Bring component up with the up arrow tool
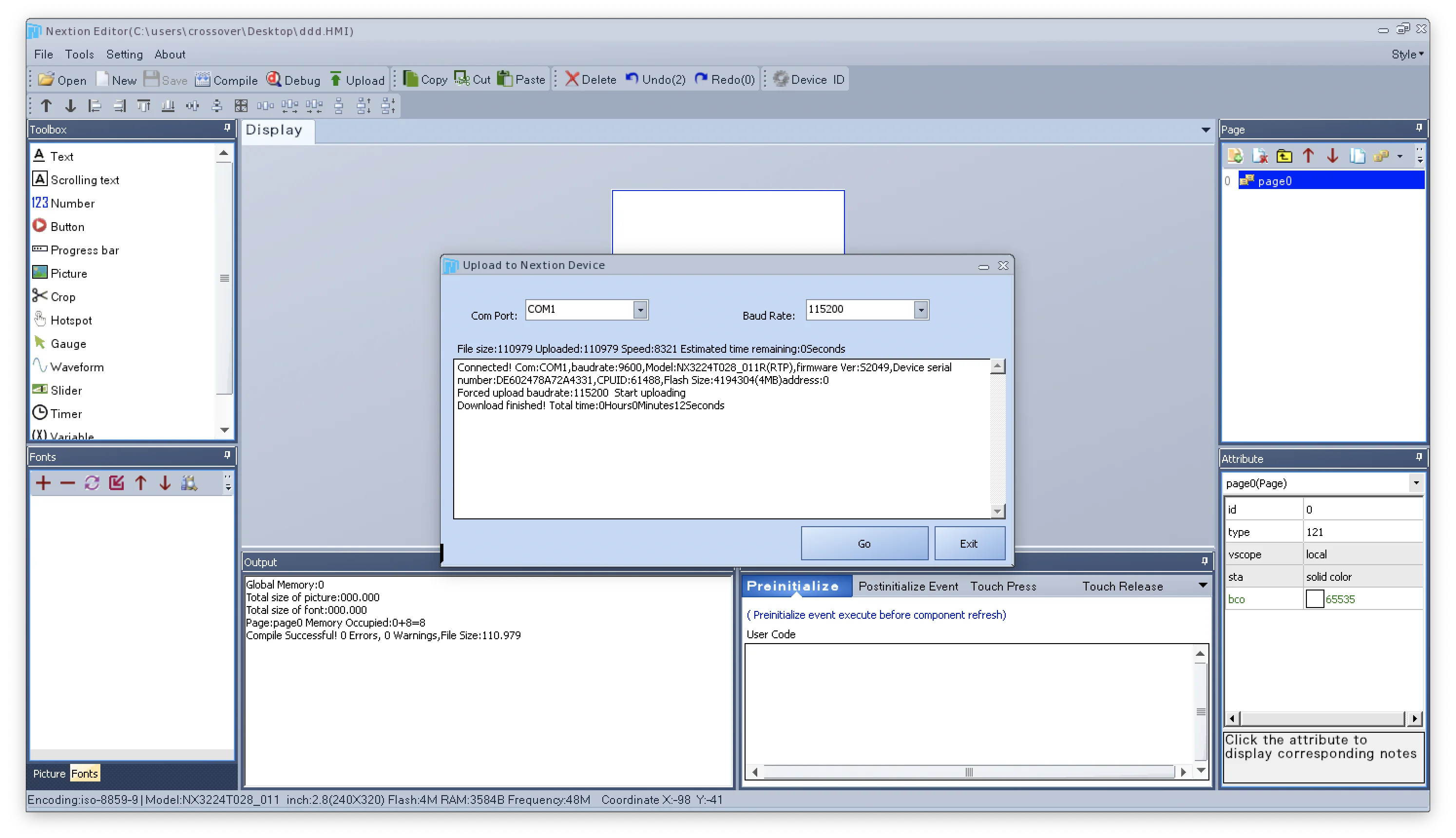This screenshot has width=1456, height=838. [46, 106]
